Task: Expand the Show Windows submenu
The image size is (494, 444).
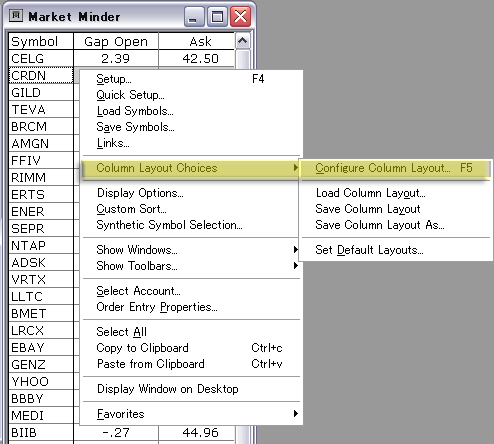Action: point(191,250)
